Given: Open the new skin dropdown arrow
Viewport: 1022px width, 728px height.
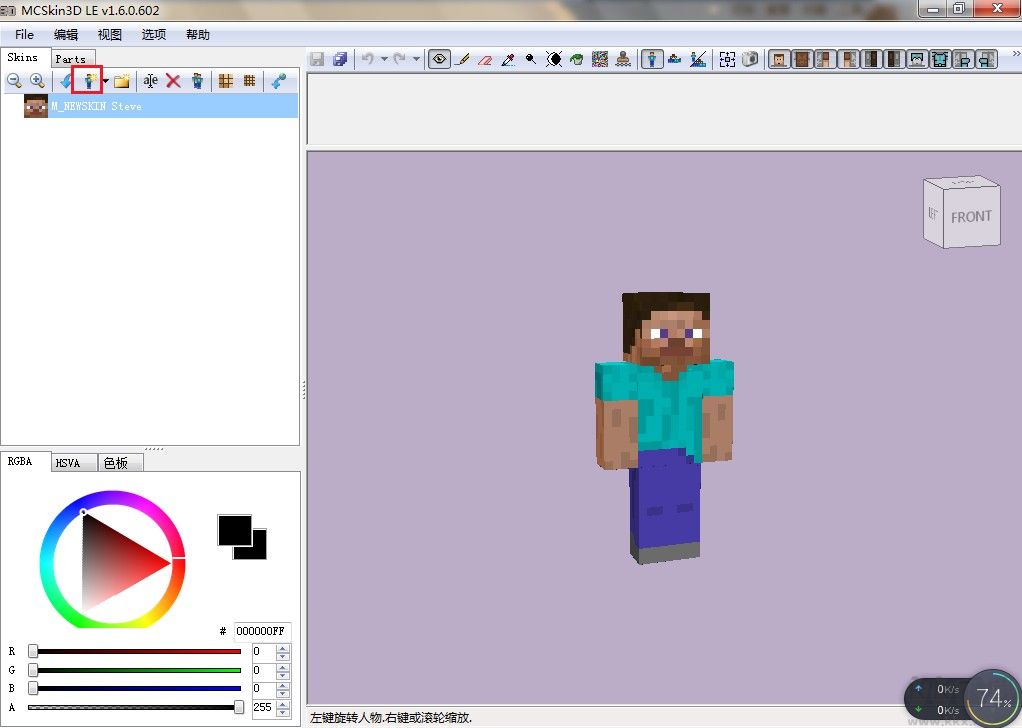Looking at the screenshot, I should tap(106, 81).
